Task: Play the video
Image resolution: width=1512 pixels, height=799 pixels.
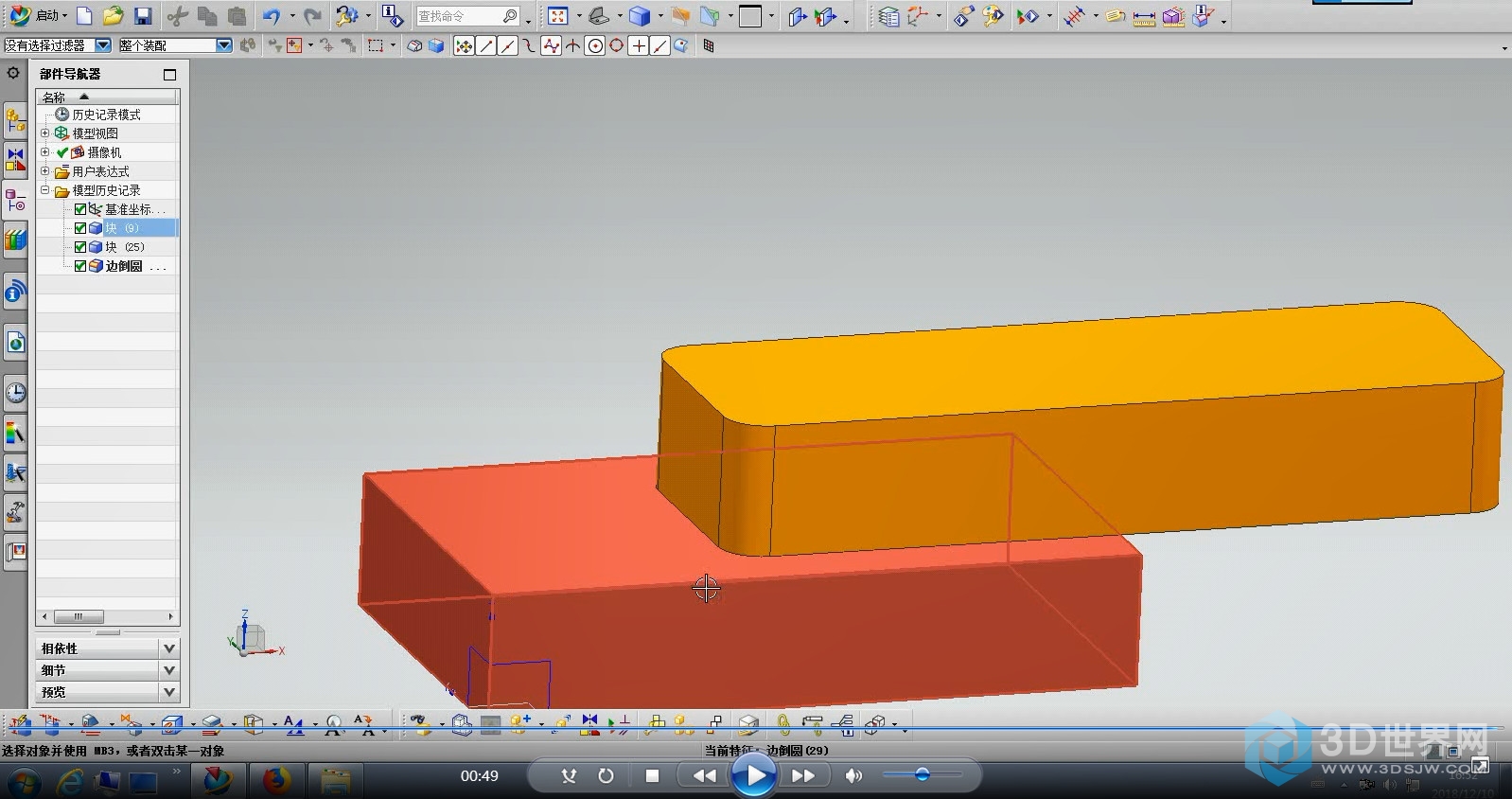Action: coord(754,776)
